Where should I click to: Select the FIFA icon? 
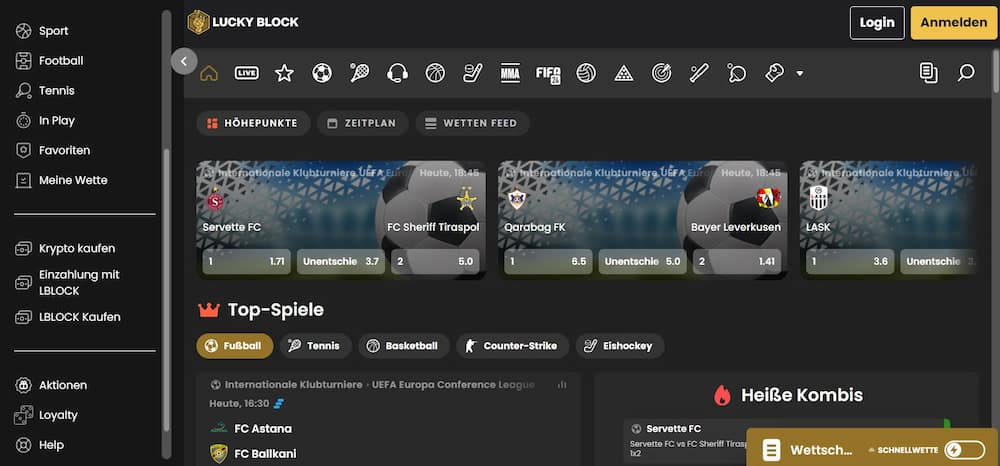pyautogui.click(x=548, y=74)
